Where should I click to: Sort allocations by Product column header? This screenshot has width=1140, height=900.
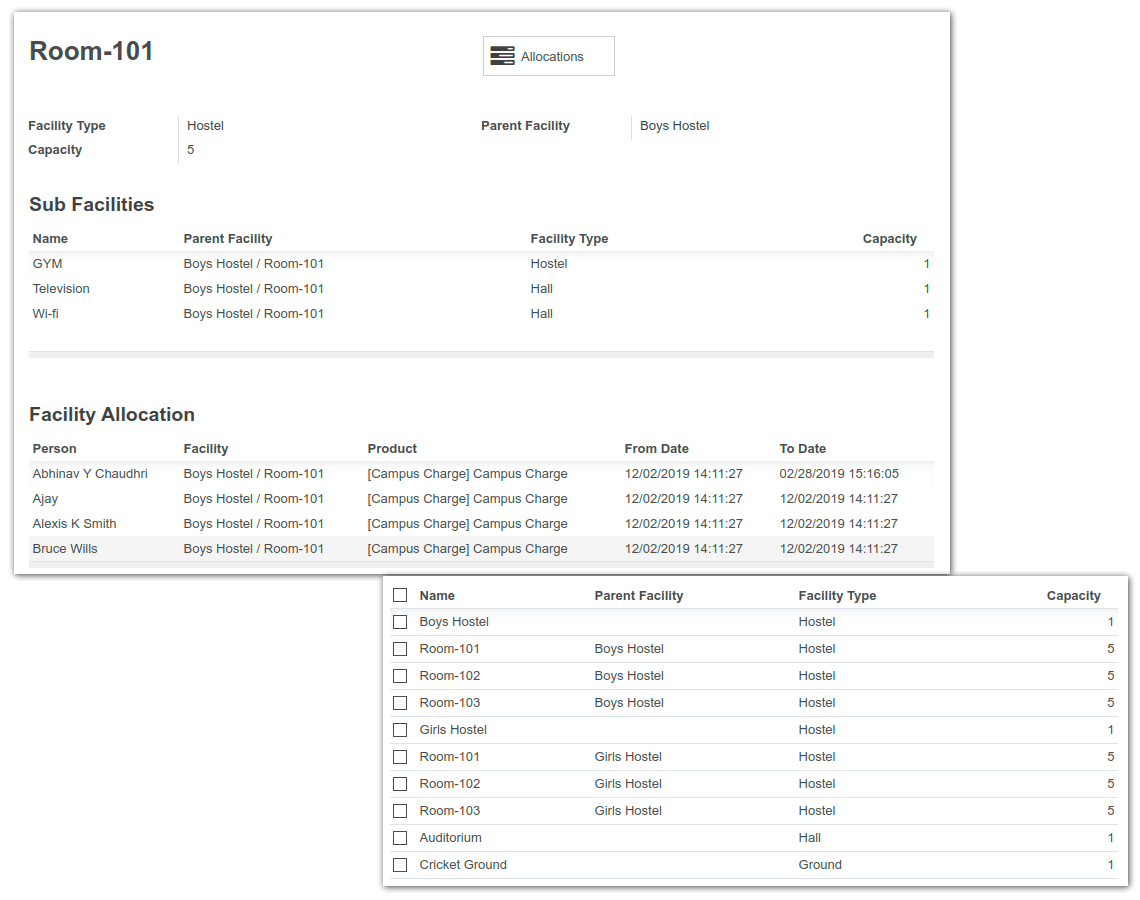click(x=392, y=449)
